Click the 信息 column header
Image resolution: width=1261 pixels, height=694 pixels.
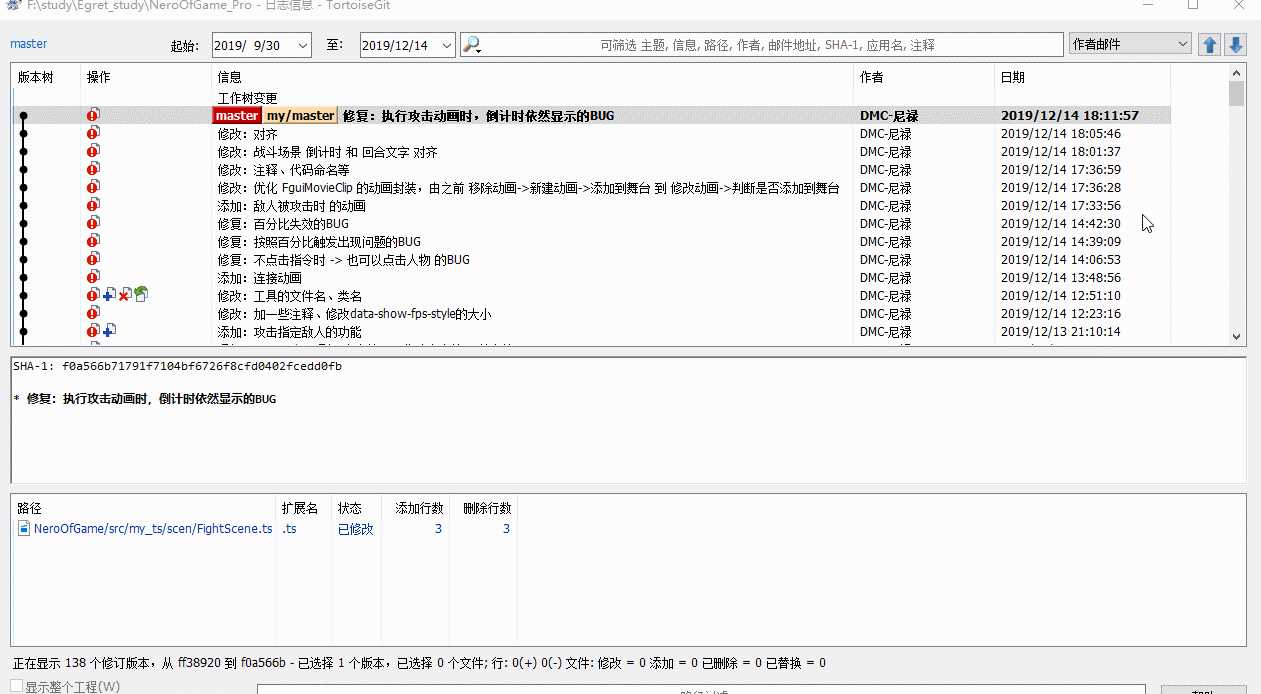coord(230,77)
